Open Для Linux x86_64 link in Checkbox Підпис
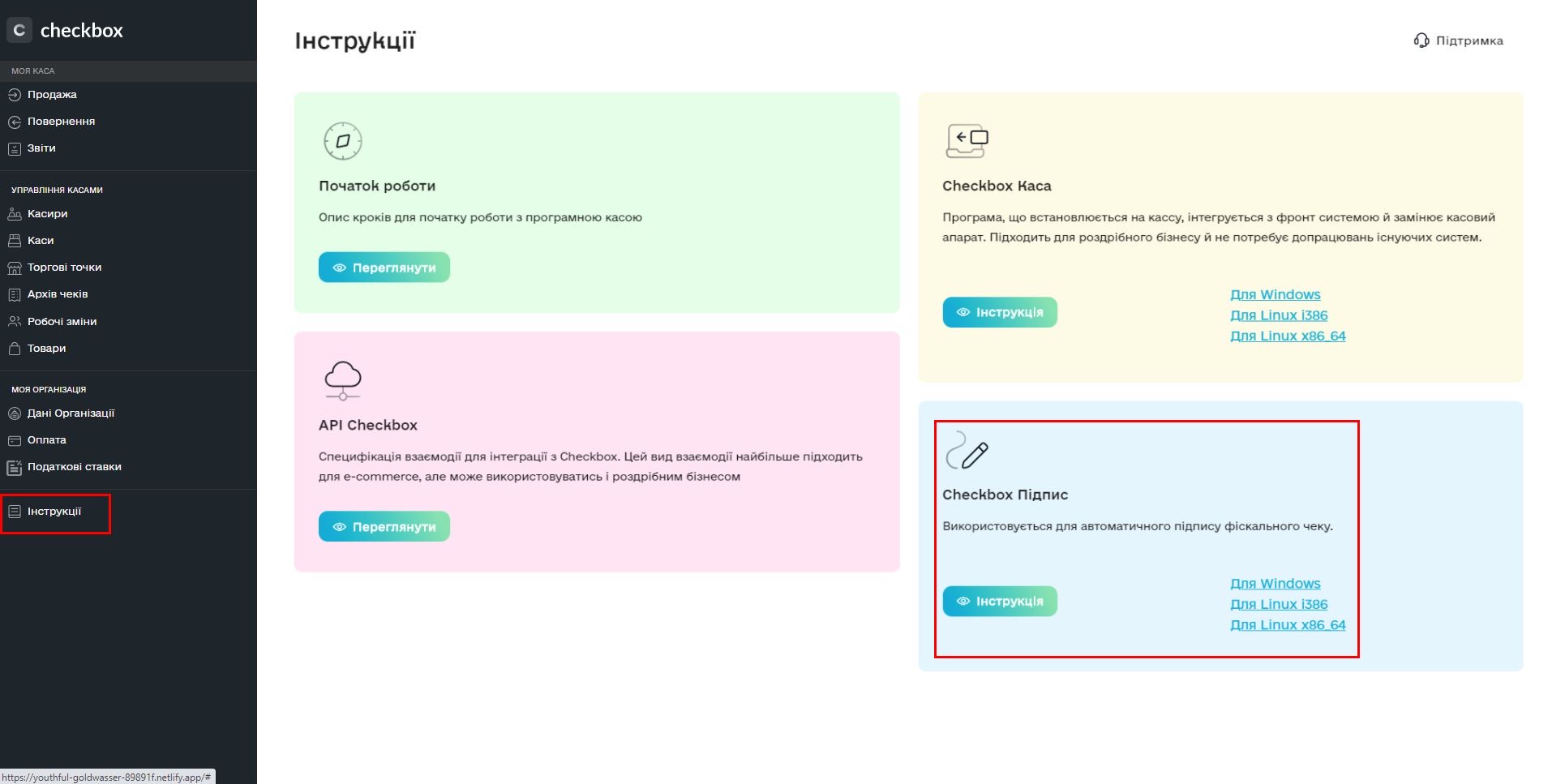The height and width of the screenshot is (784, 1552). (x=1288, y=625)
